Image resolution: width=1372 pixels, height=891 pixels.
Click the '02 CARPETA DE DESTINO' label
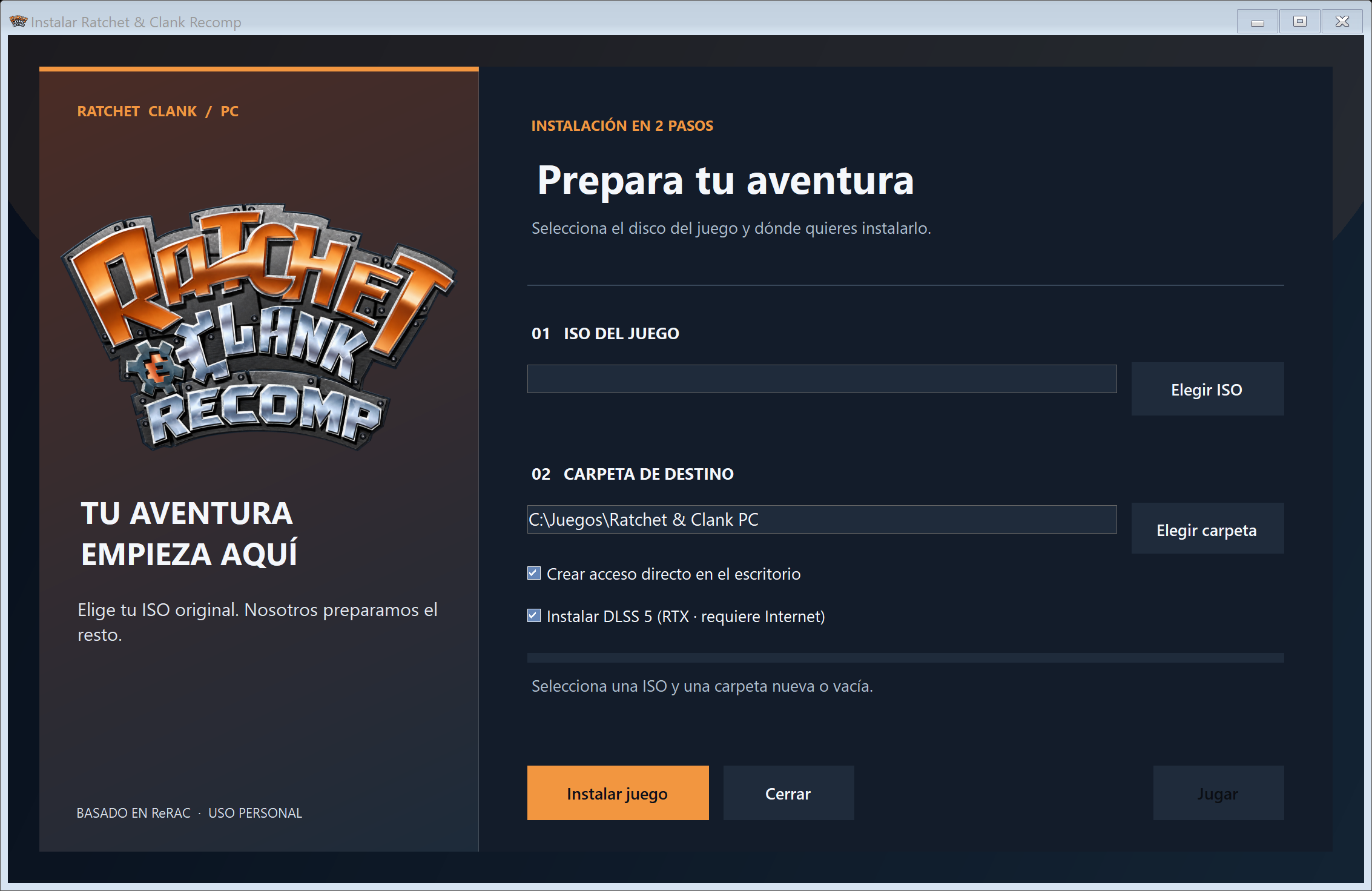(633, 474)
